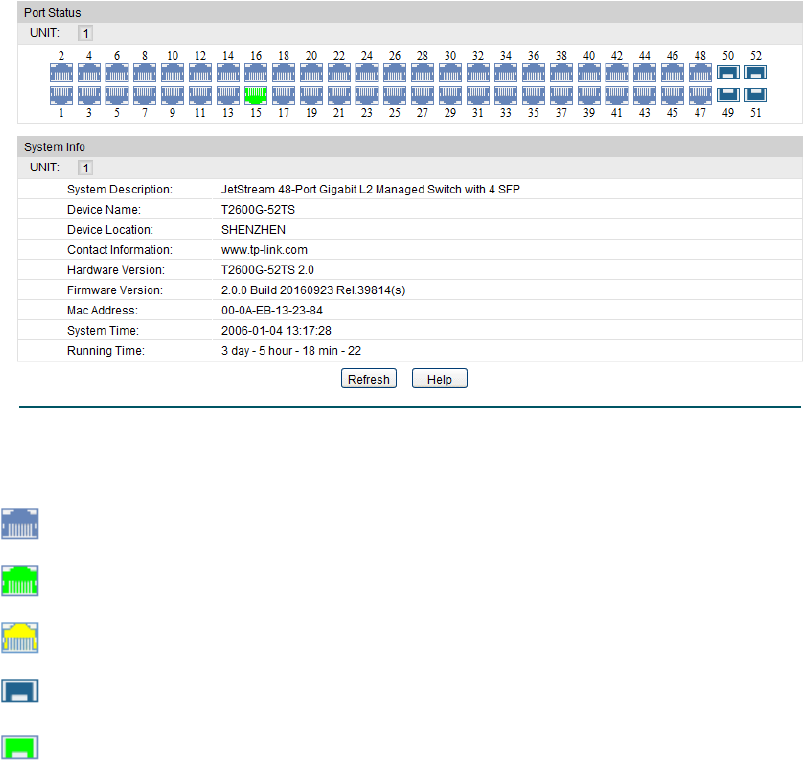Click Hardware Version value T2600G-52TS 2.0

pos(267,270)
